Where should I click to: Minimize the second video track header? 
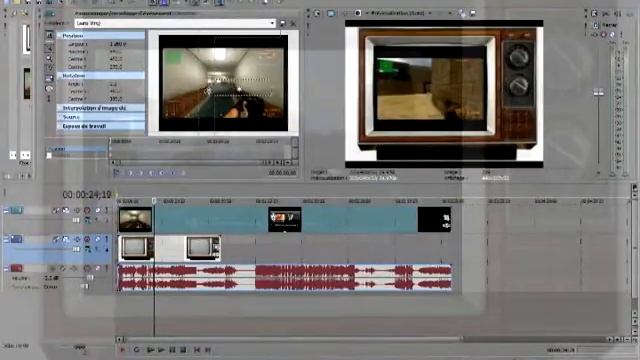pos(6,240)
